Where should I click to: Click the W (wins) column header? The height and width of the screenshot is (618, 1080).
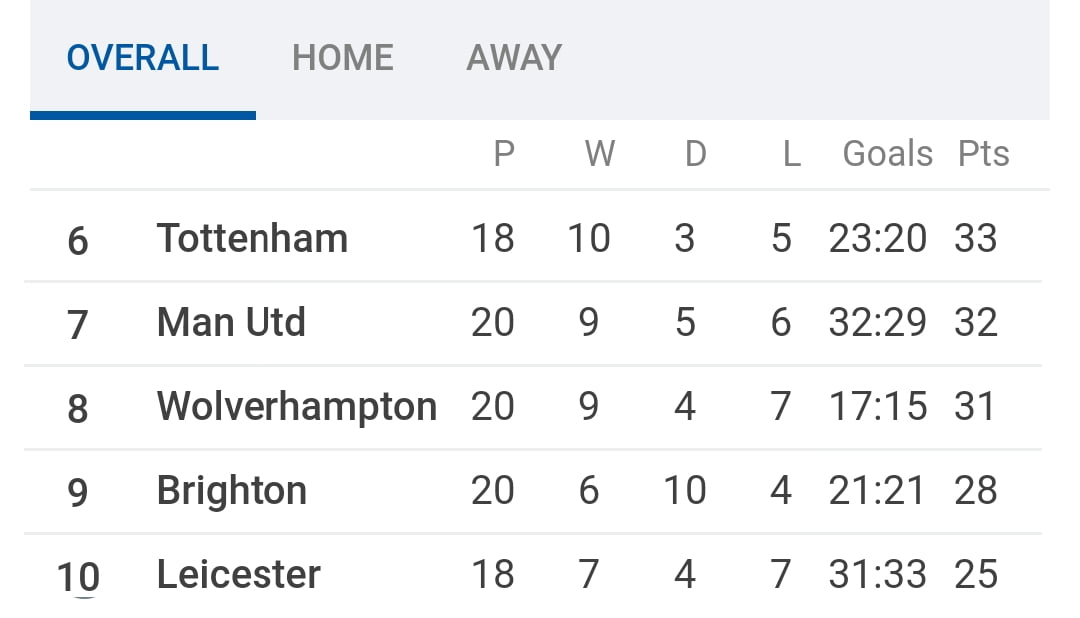pos(599,154)
